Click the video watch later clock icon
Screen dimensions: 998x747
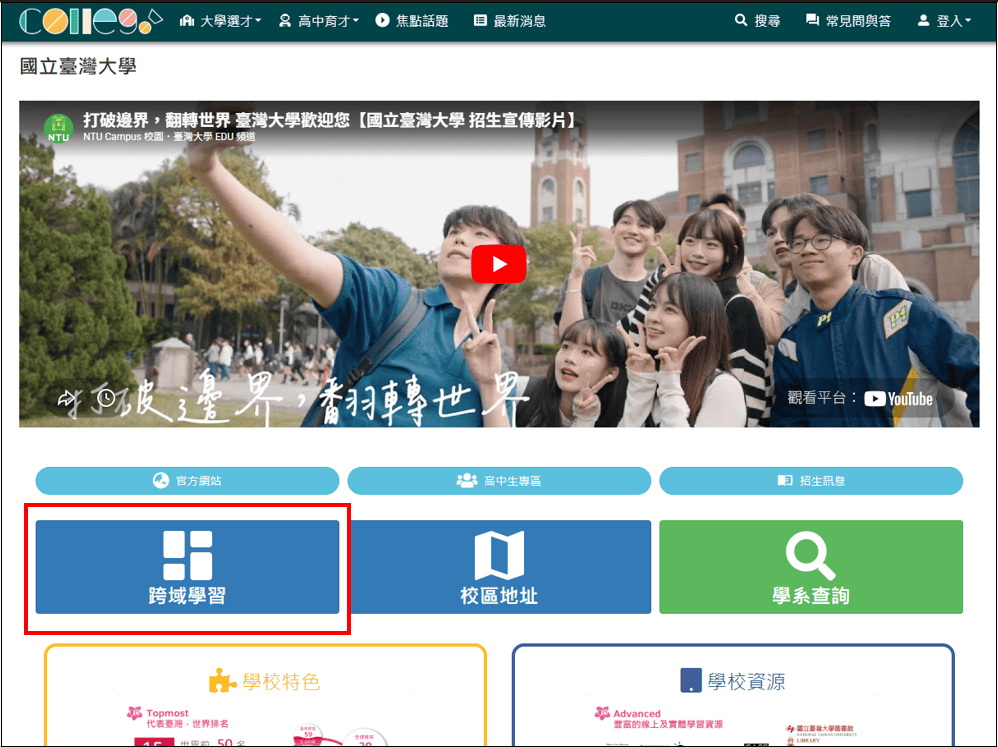[106, 399]
